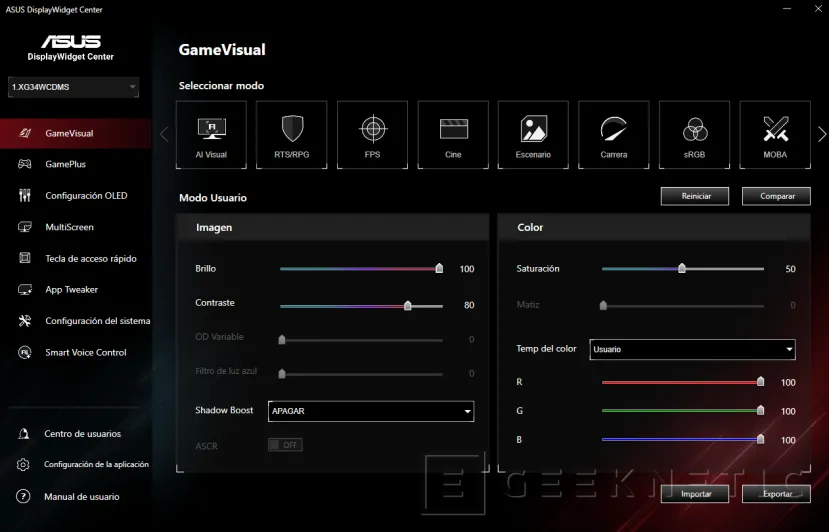This screenshot has height=532, width=829.
Task: Click the Configuración OLED sliders icon
Action: (x=25, y=195)
